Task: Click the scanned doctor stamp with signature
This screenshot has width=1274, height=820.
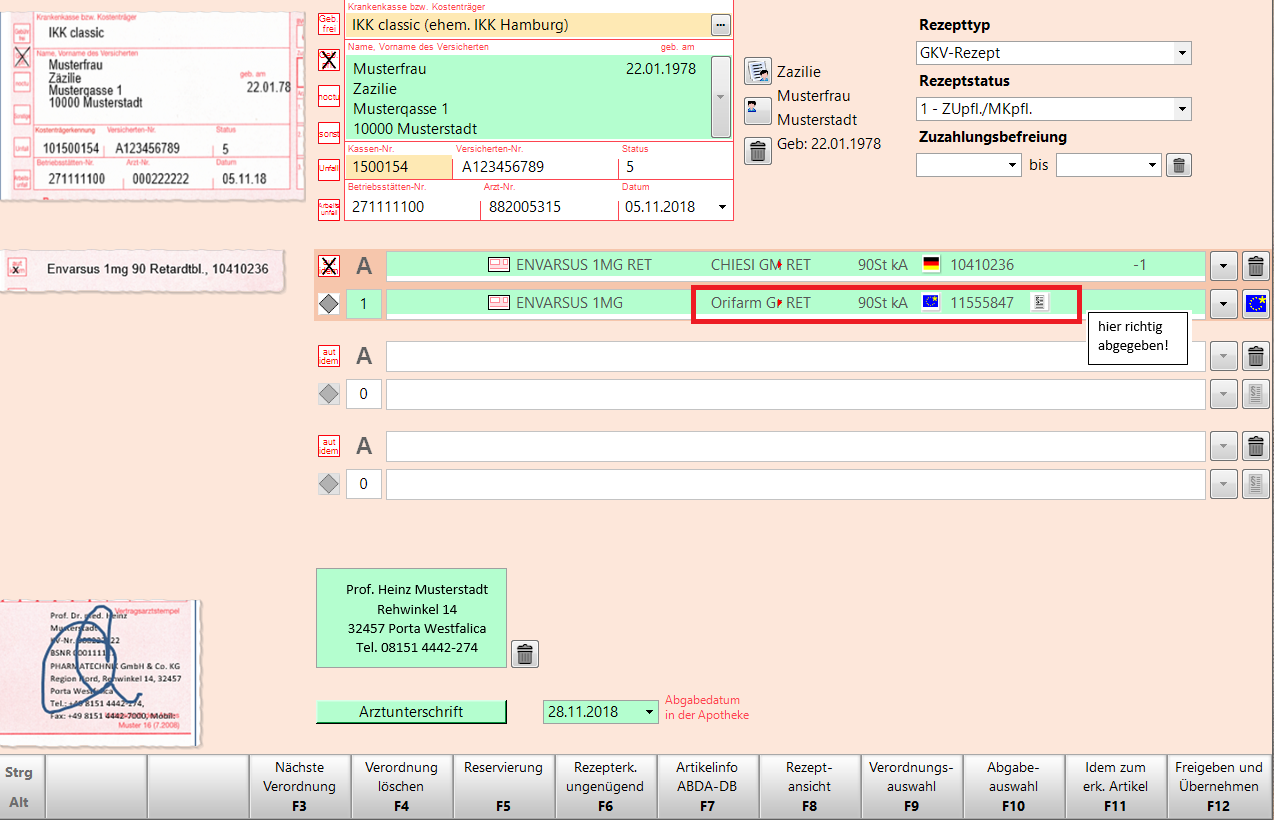Action: tap(100, 673)
